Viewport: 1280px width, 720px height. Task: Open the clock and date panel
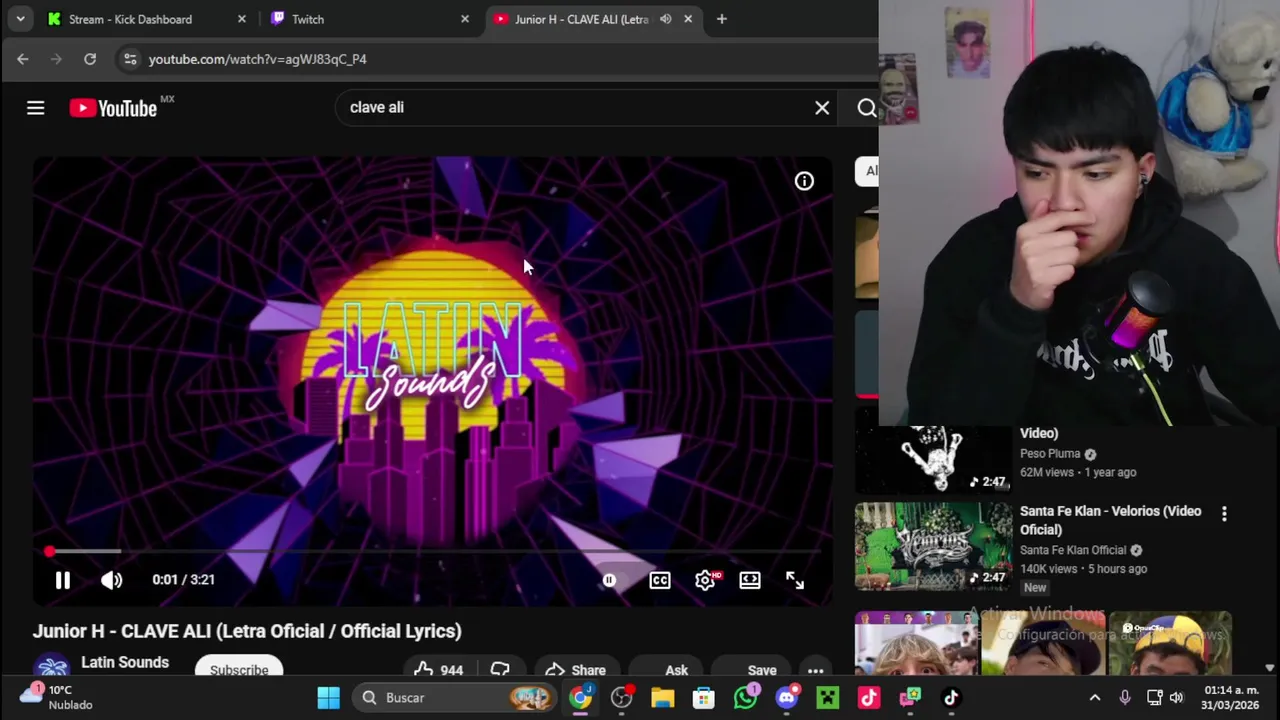click(1231, 698)
